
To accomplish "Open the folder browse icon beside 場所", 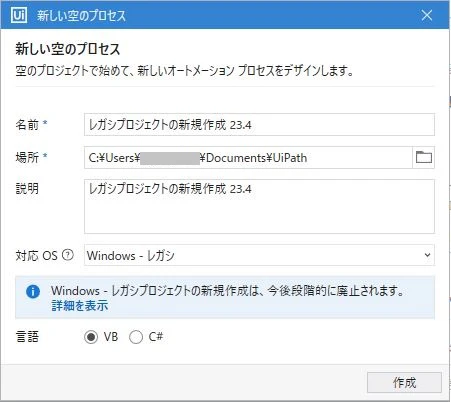I will [424, 157].
